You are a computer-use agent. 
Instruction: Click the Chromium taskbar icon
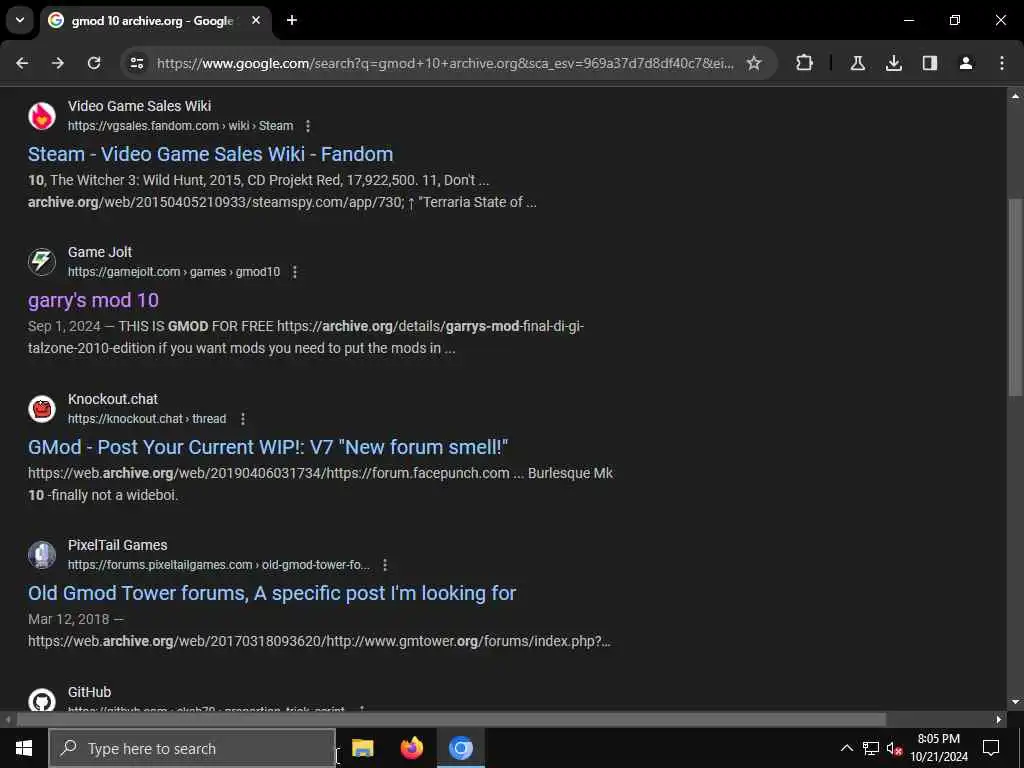click(x=460, y=748)
